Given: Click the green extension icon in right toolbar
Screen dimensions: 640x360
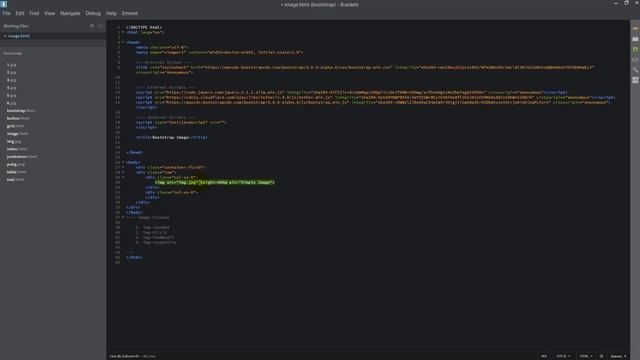Looking at the screenshot, I should tap(635, 49).
